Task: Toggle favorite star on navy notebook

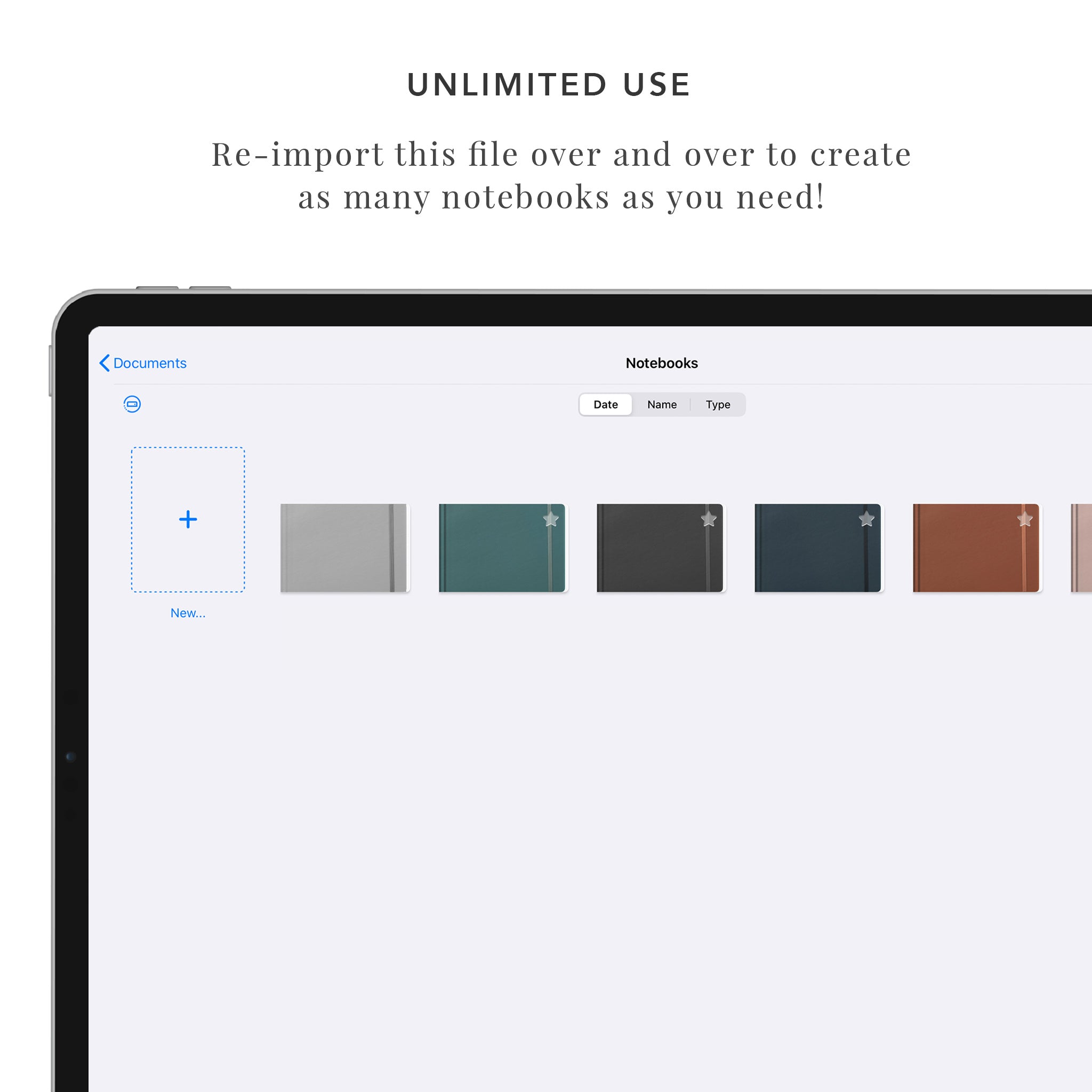Action: [x=866, y=519]
